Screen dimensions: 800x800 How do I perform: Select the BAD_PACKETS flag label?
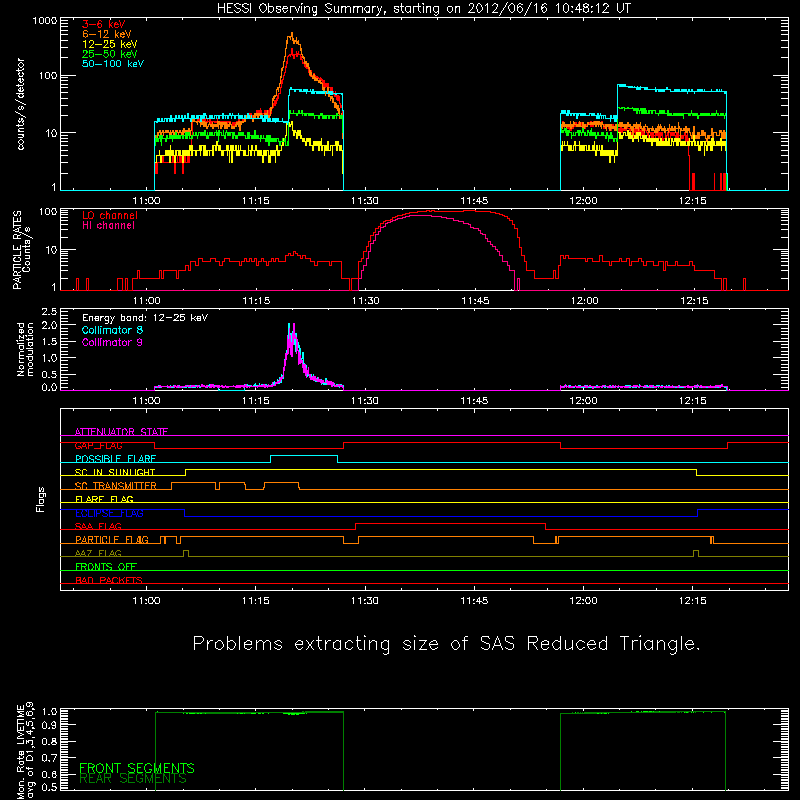click(x=109, y=581)
